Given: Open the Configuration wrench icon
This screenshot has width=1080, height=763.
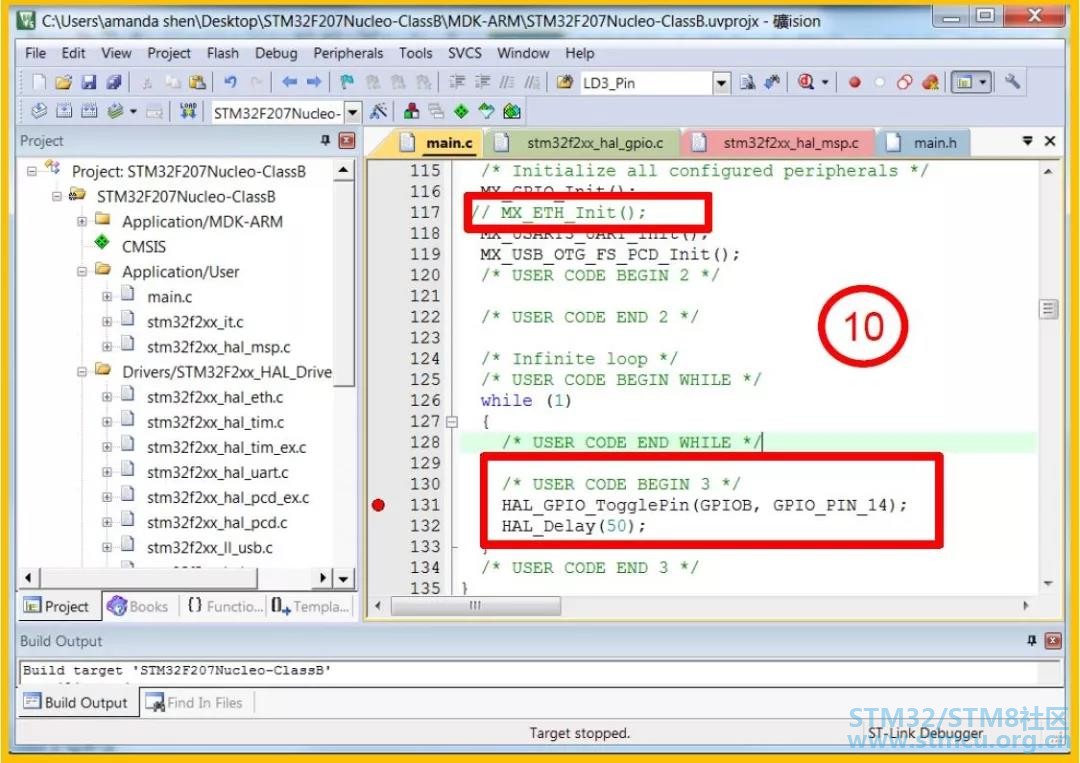Looking at the screenshot, I should (x=1012, y=82).
